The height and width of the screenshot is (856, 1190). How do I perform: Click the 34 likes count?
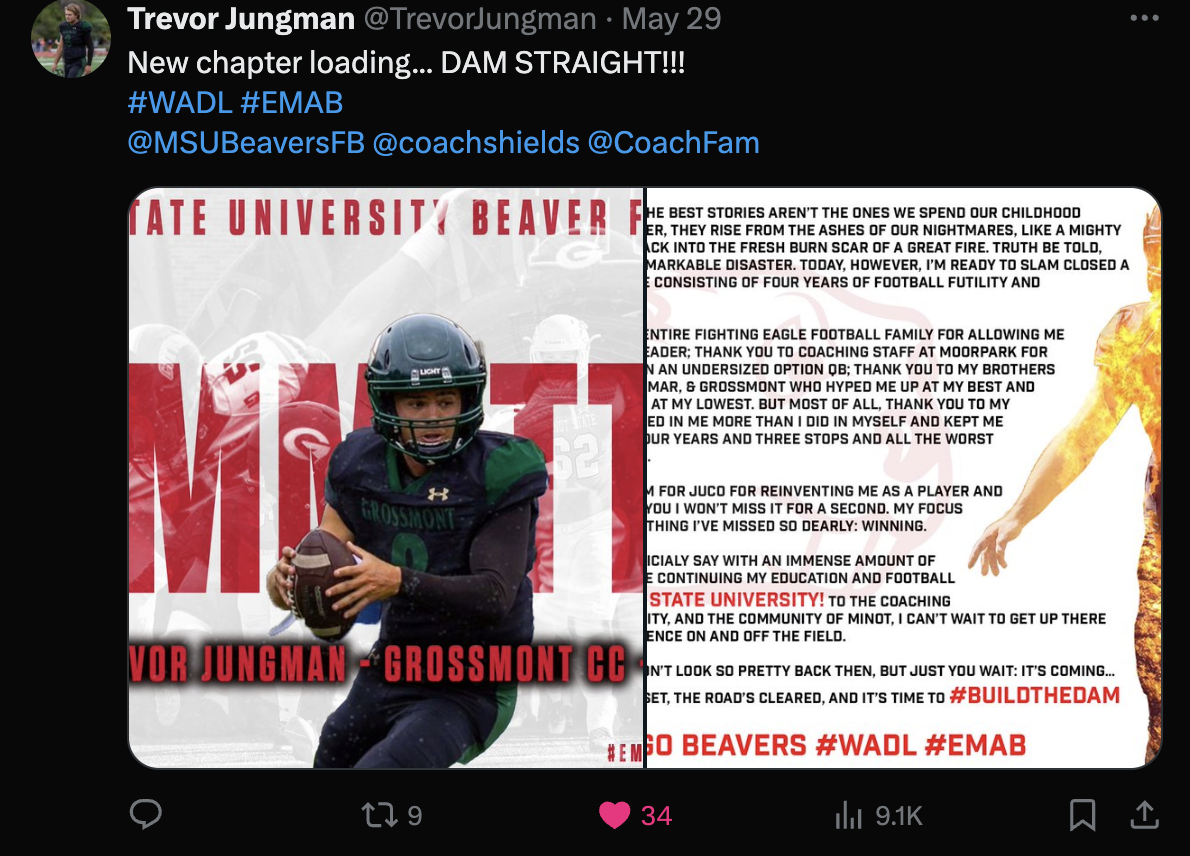tap(656, 816)
